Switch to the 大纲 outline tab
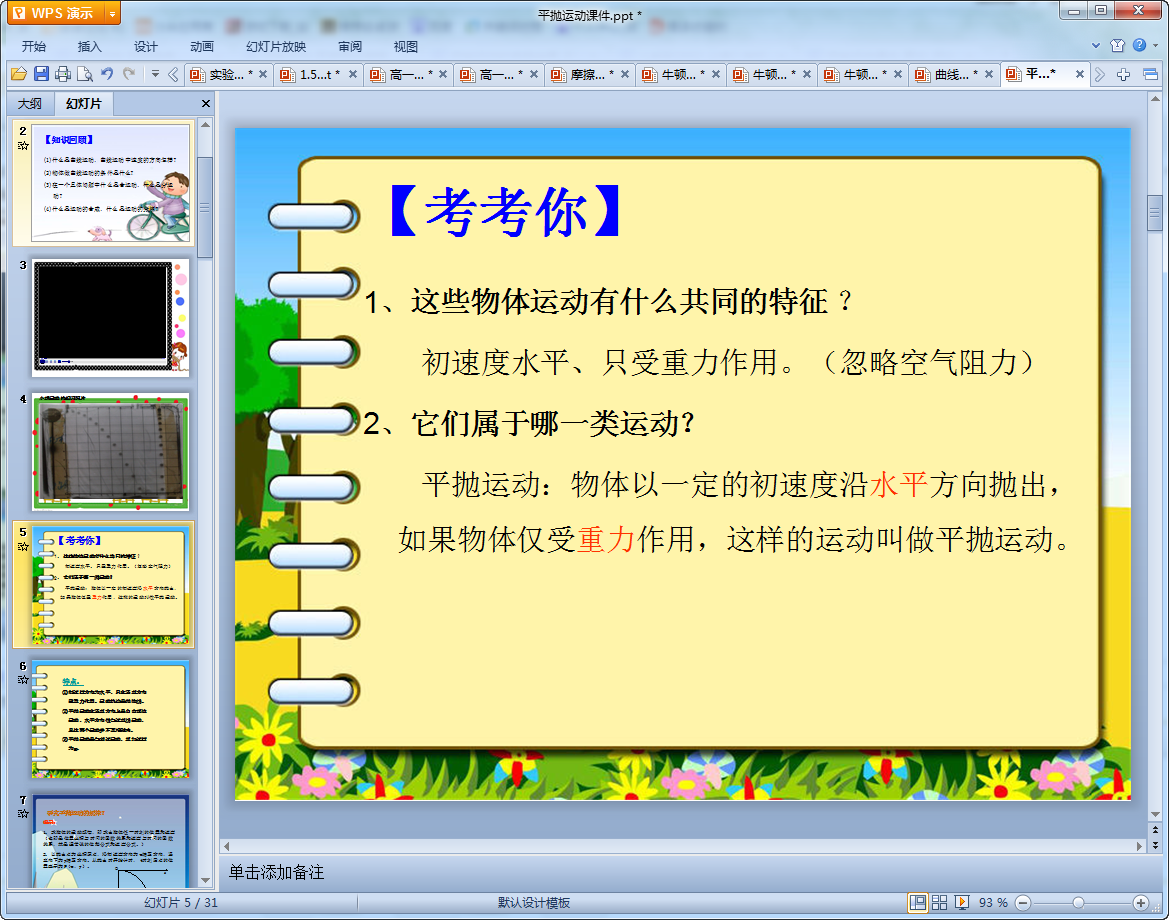This screenshot has width=1169, height=920. pos(30,104)
